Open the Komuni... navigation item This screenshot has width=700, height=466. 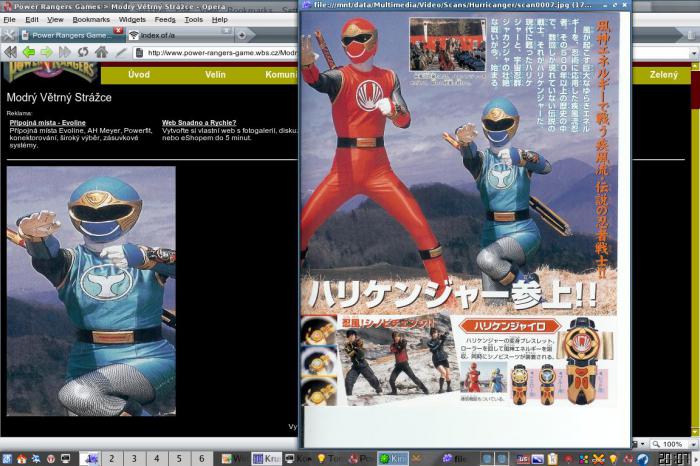281,75
